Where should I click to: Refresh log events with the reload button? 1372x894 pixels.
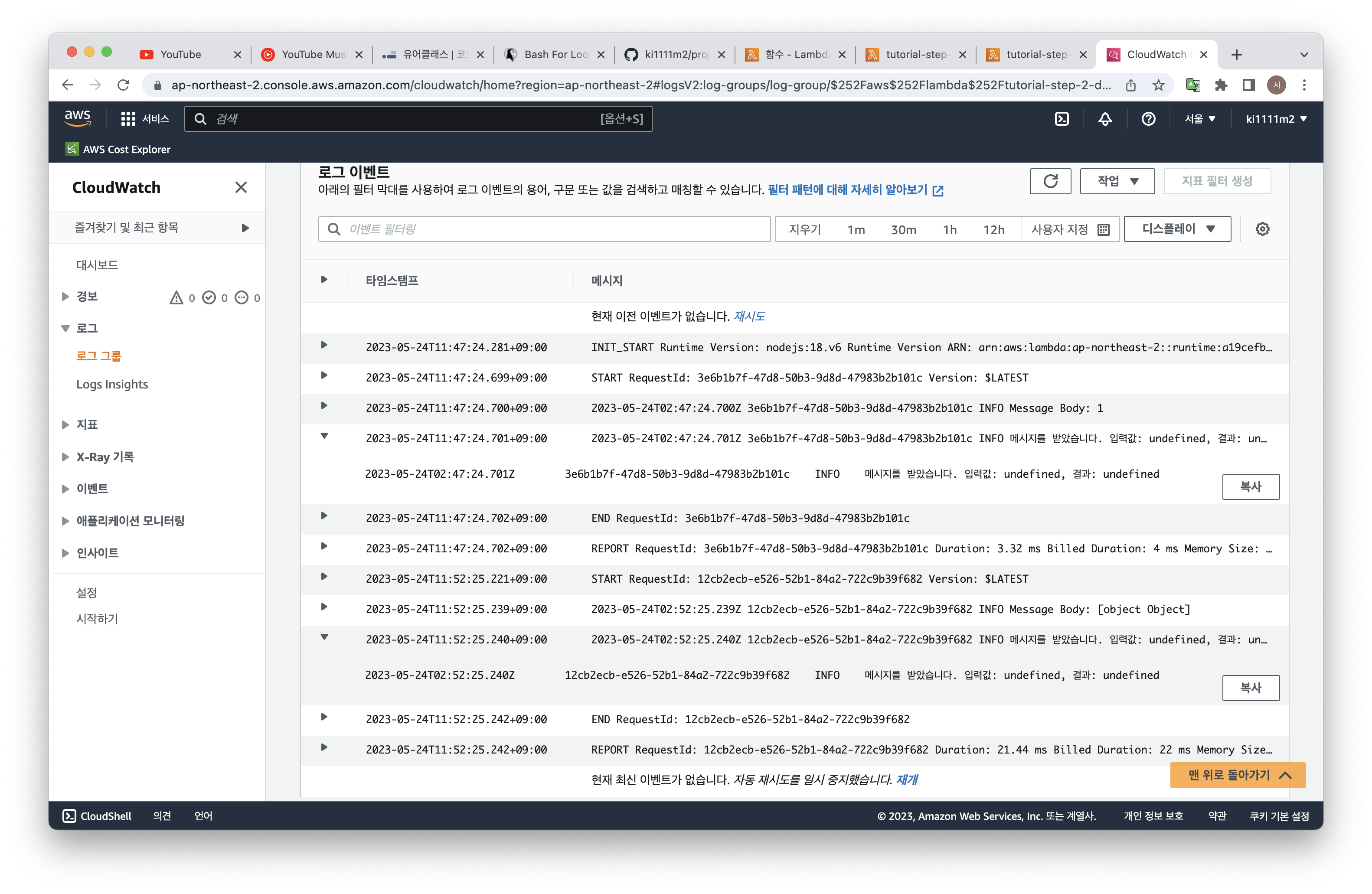[1050, 181]
